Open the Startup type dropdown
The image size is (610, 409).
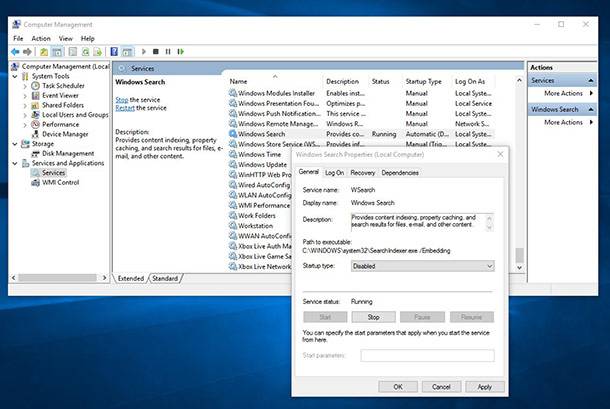422,266
